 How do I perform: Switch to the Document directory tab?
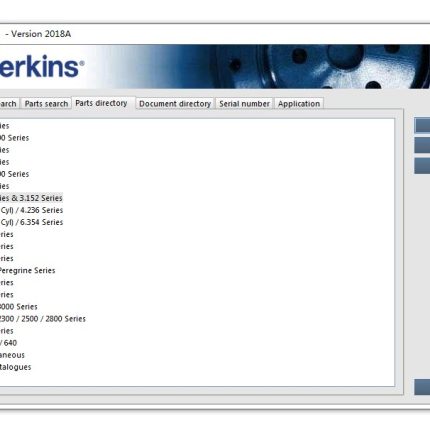[x=175, y=104]
